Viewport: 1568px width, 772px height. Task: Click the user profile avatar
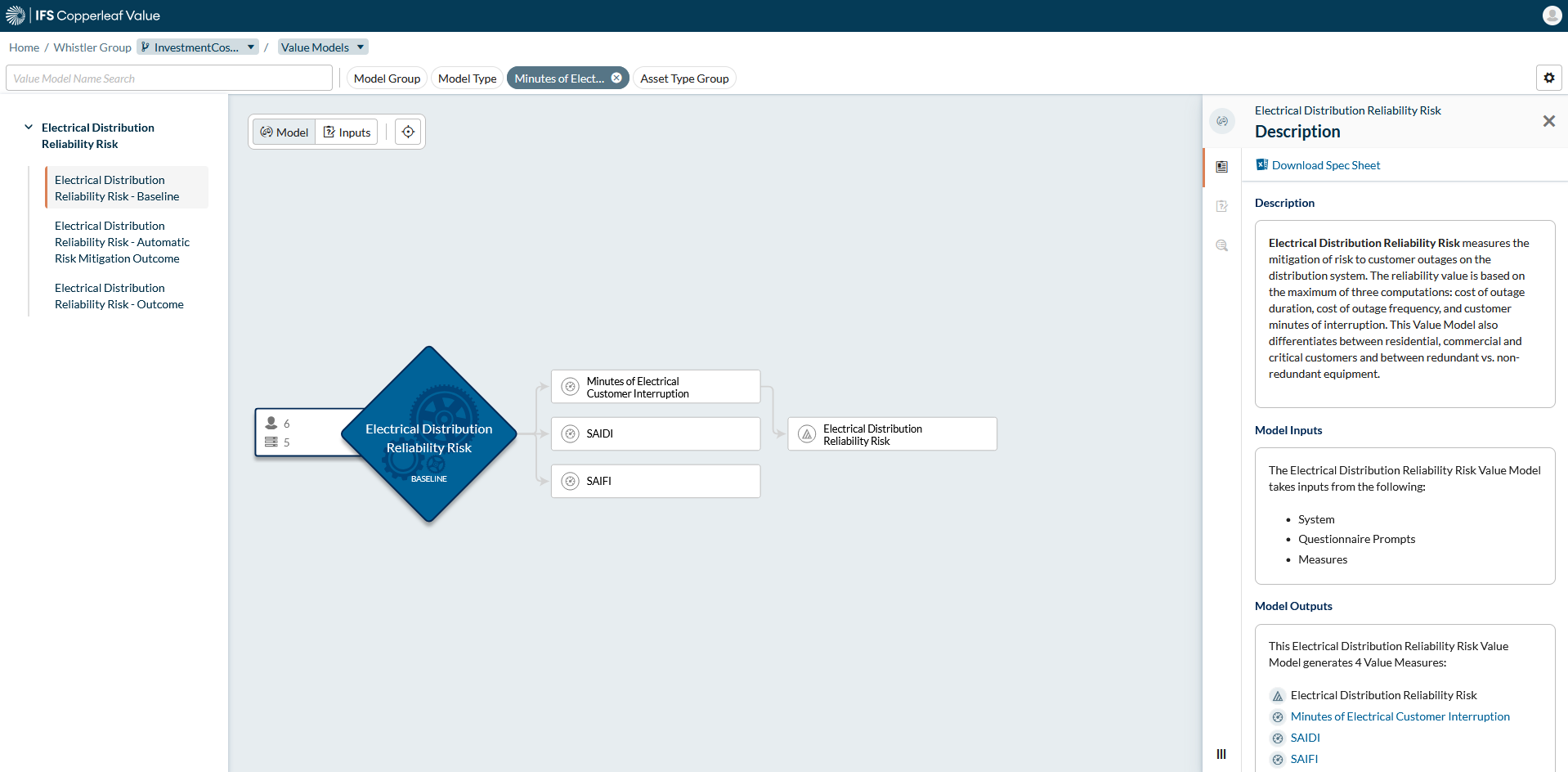1551,16
